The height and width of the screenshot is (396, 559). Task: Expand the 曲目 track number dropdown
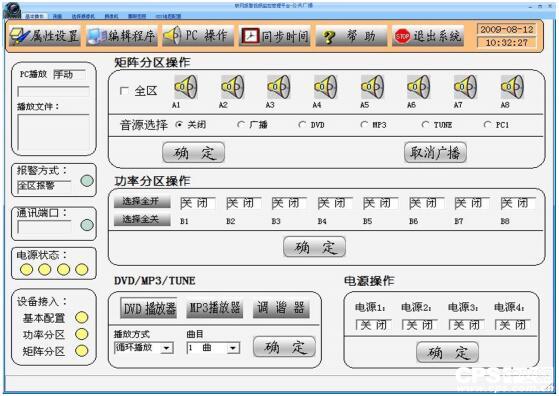(233, 348)
